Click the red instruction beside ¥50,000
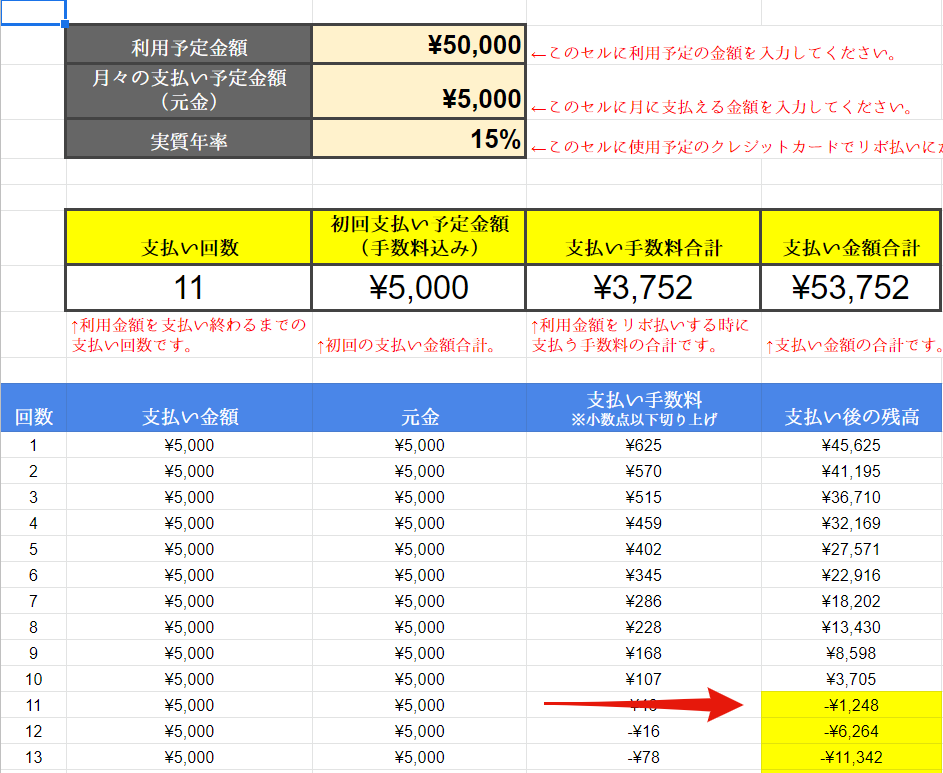The height and width of the screenshot is (773, 943). pyautogui.click(x=714, y=53)
